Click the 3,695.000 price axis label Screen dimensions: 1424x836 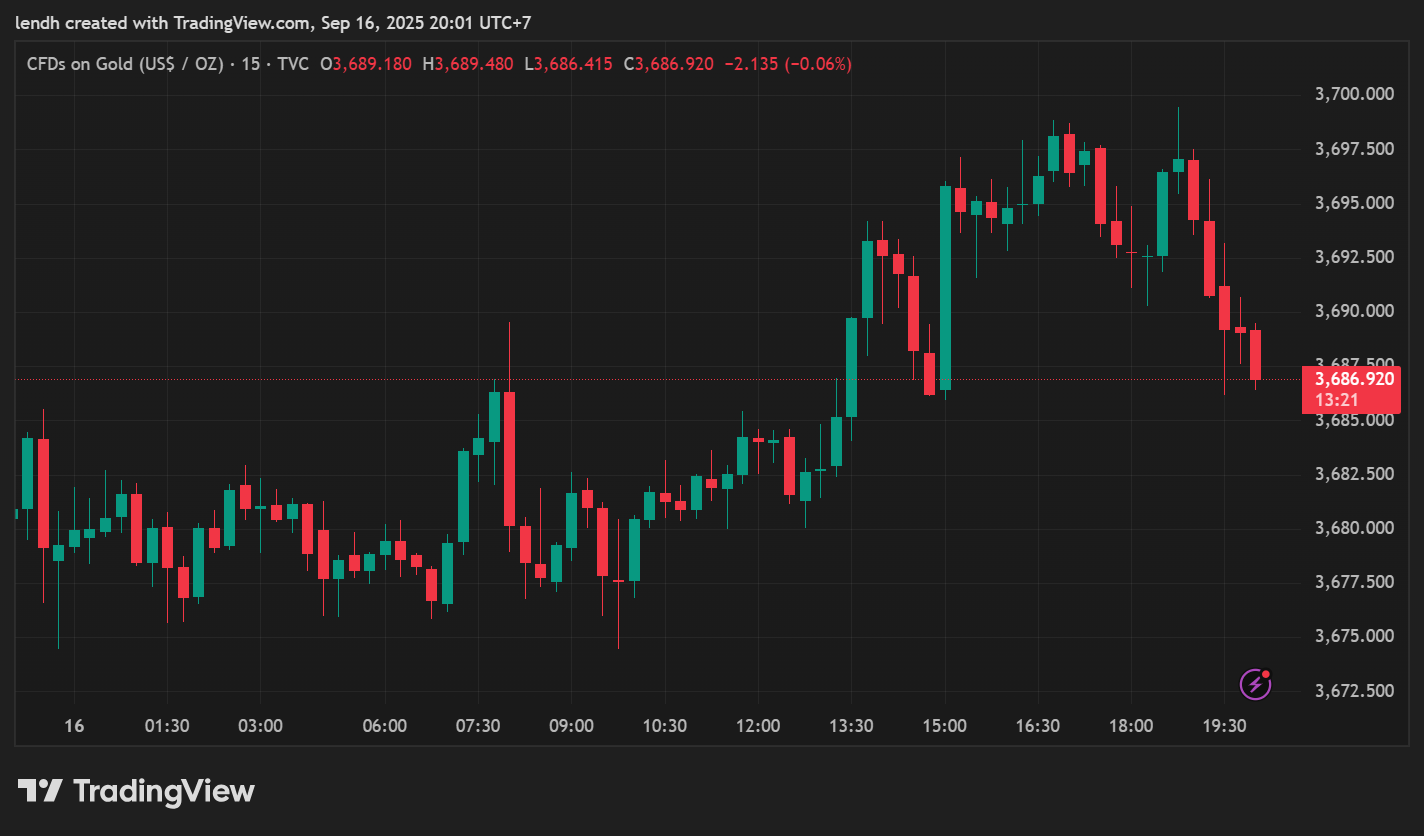pos(1354,203)
